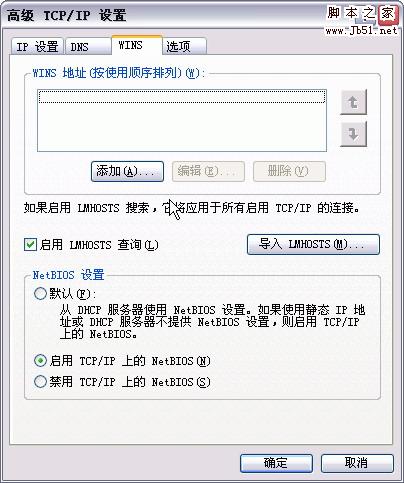Move WINS address up with arrow button

click(353, 102)
